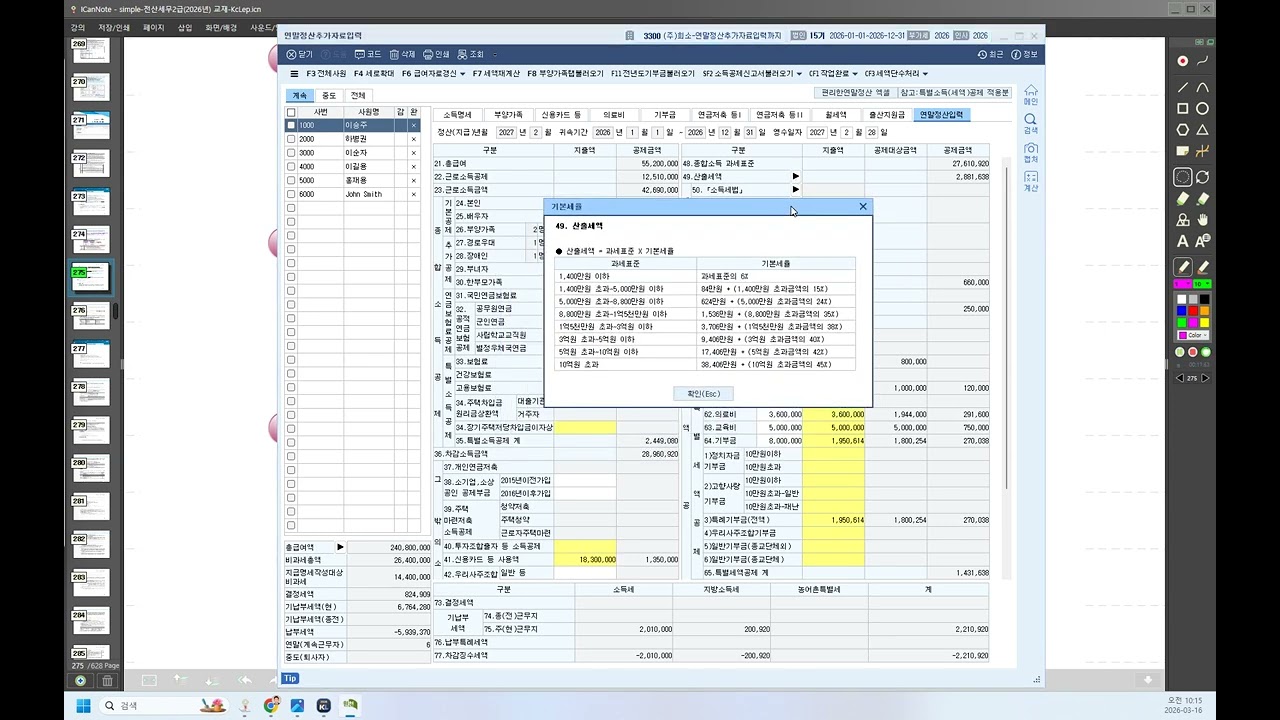
Task: Open the 최근 recent menu icon
Action: tap(990, 54)
